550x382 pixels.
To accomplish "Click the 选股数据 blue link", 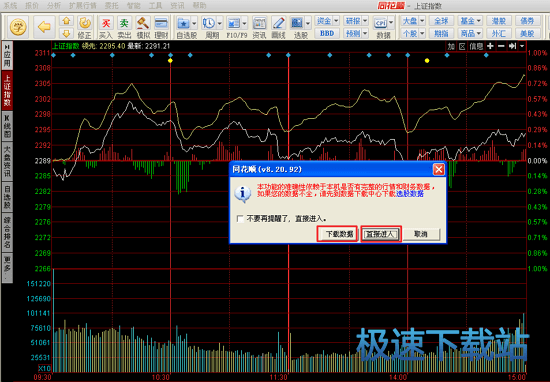I will 410,194.
